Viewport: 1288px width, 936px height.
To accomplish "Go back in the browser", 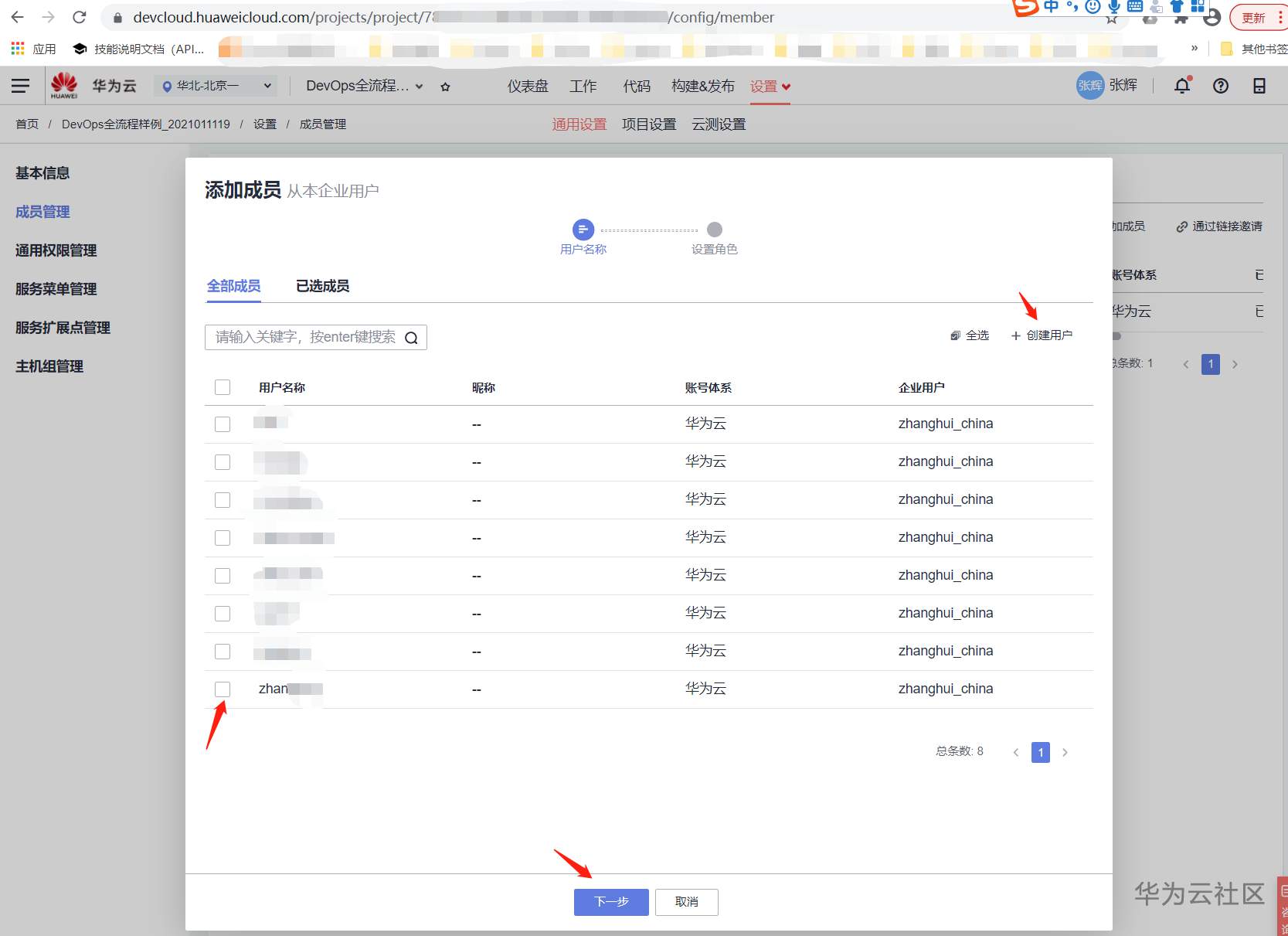I will (18, 17).
